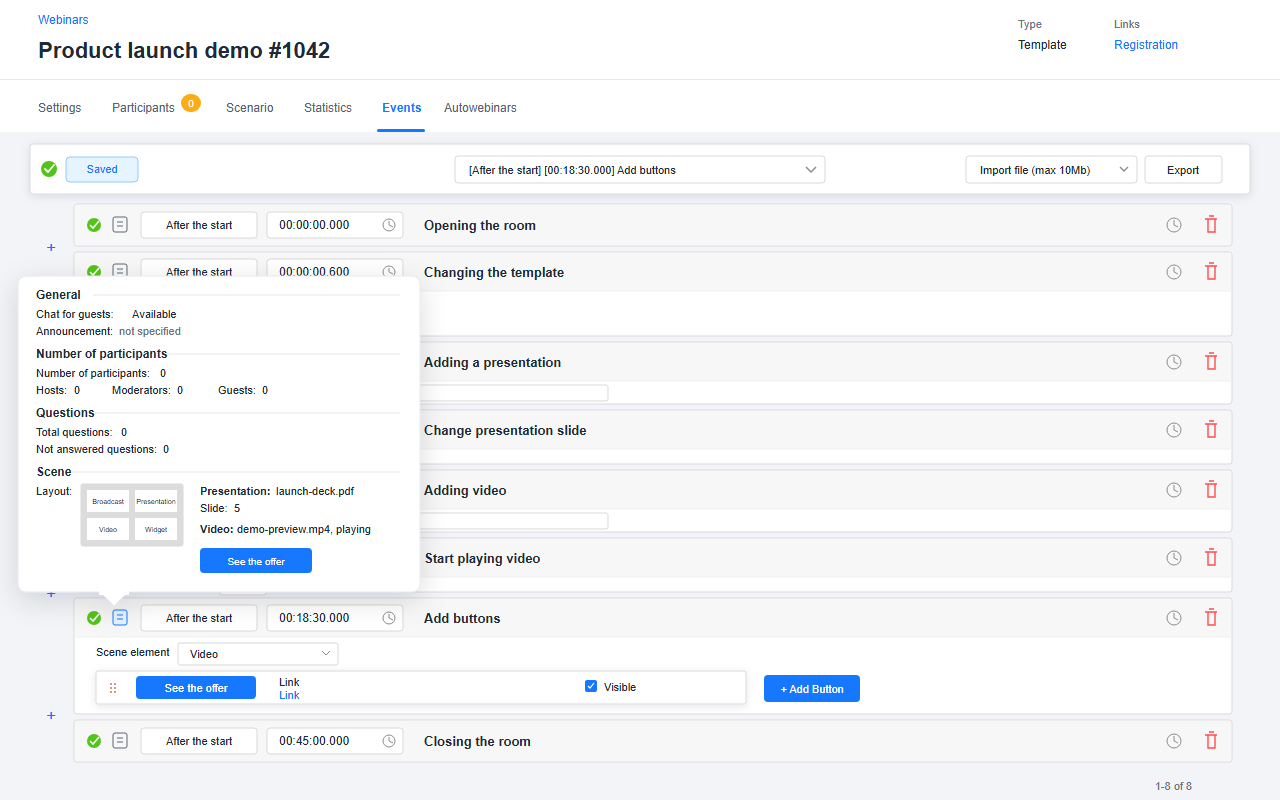The width and height of the screenshot is (1280, 800).
Task: Click clock icon on Changing the template row
Action: [x=1174, y=272]
